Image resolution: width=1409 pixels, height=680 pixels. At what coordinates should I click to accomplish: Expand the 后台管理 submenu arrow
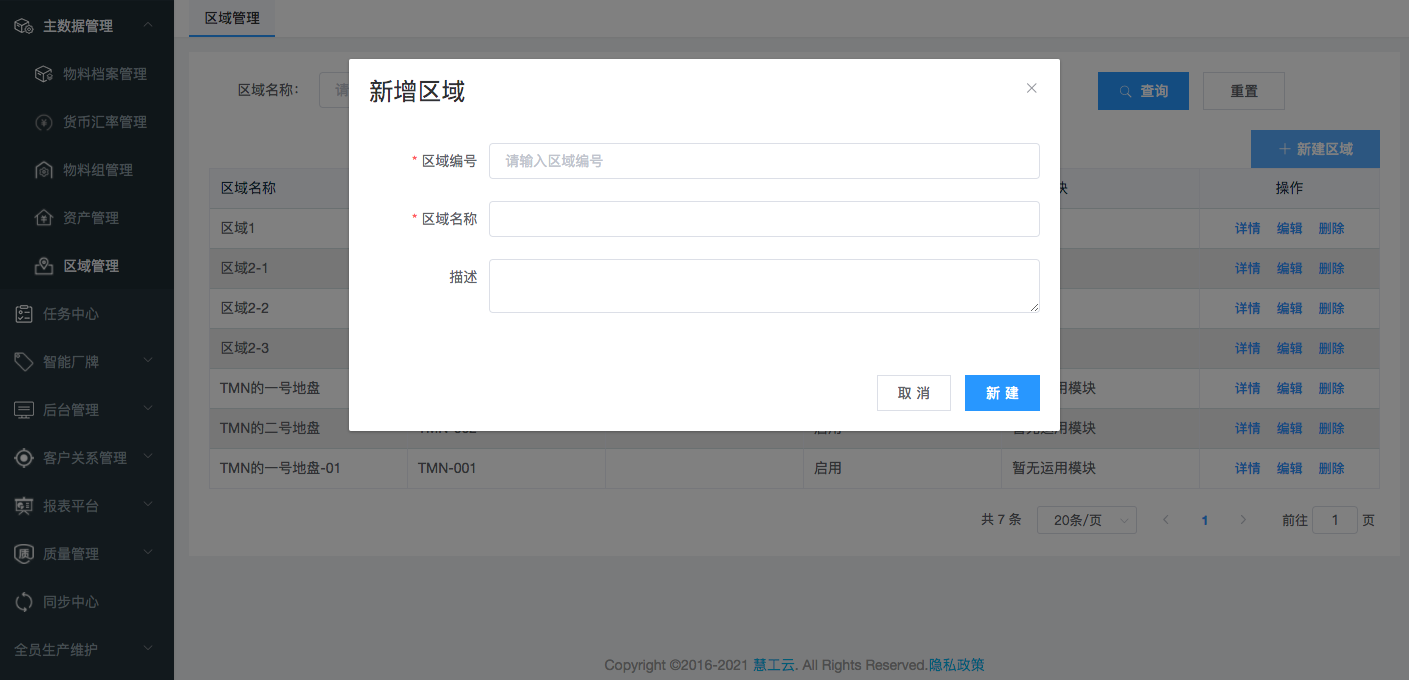click(148, 409)
